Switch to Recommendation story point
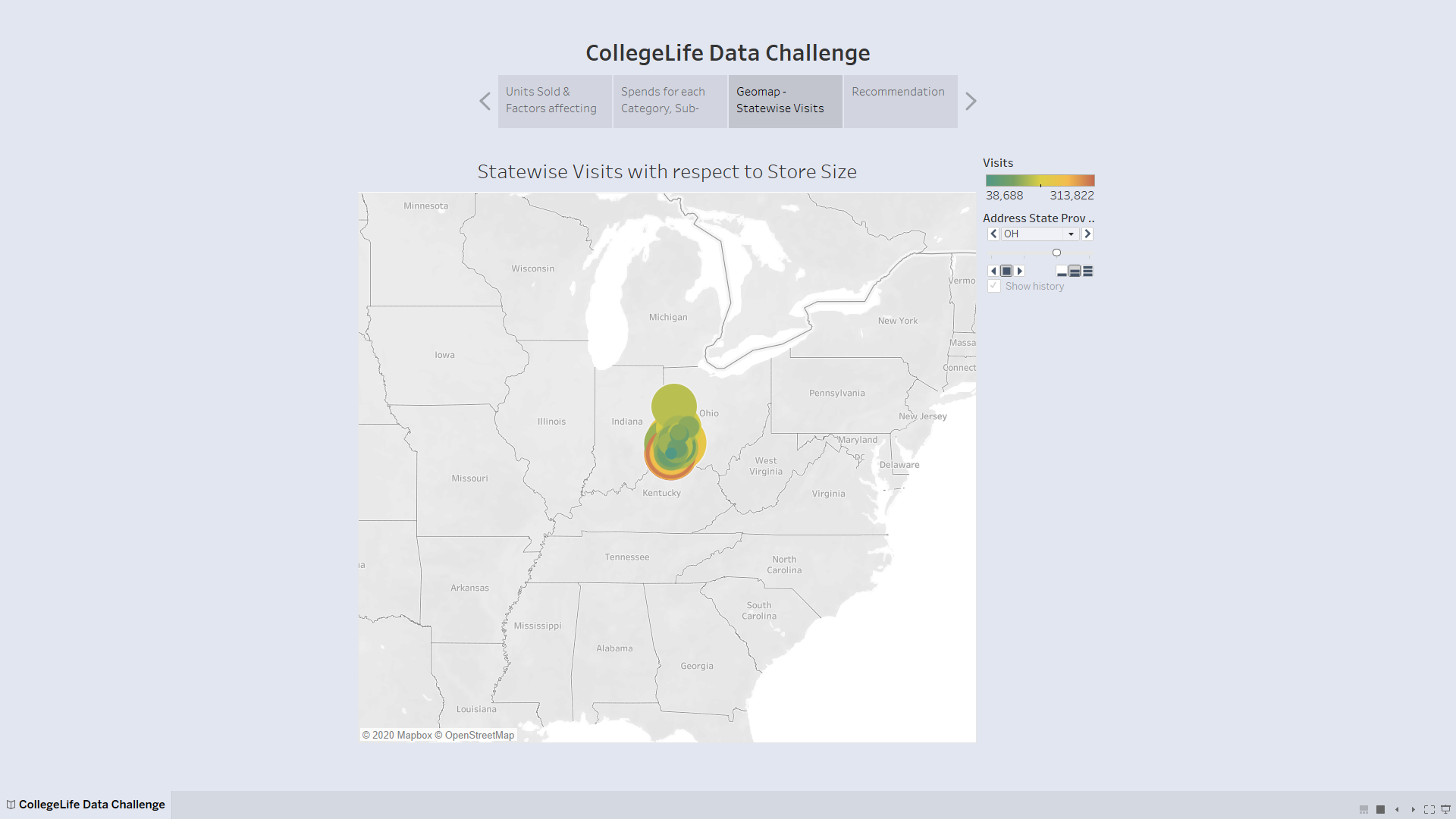 coord(900,101)
